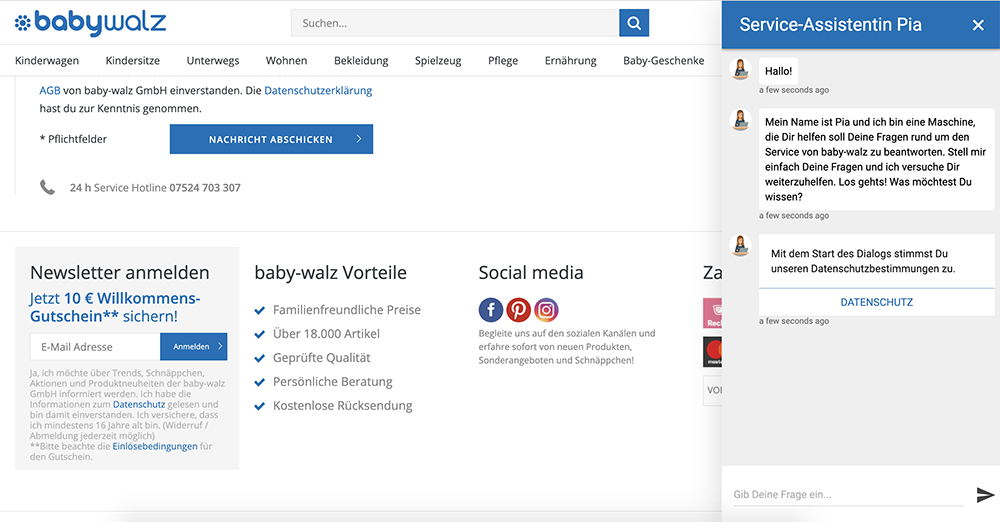Image resolution: width=1000 pixels, height=522 pixels.
Task: Click the Service Hotline number 07524 703 307
Action: (205, 188)
